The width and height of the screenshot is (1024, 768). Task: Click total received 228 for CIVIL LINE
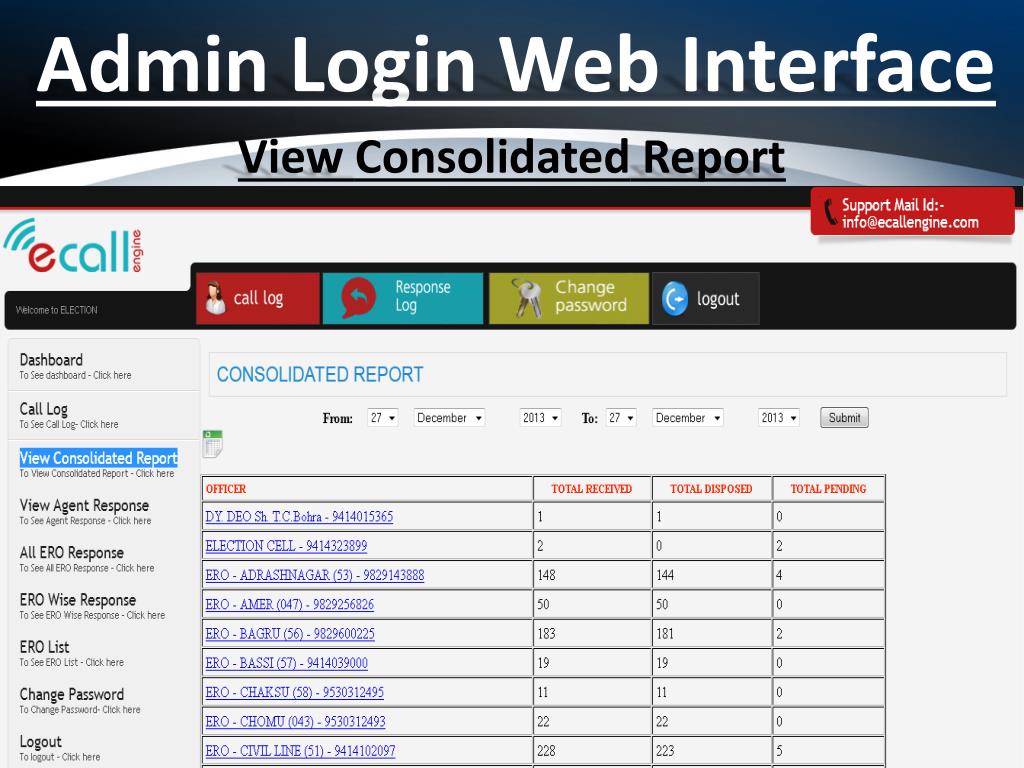click(546, 751)
